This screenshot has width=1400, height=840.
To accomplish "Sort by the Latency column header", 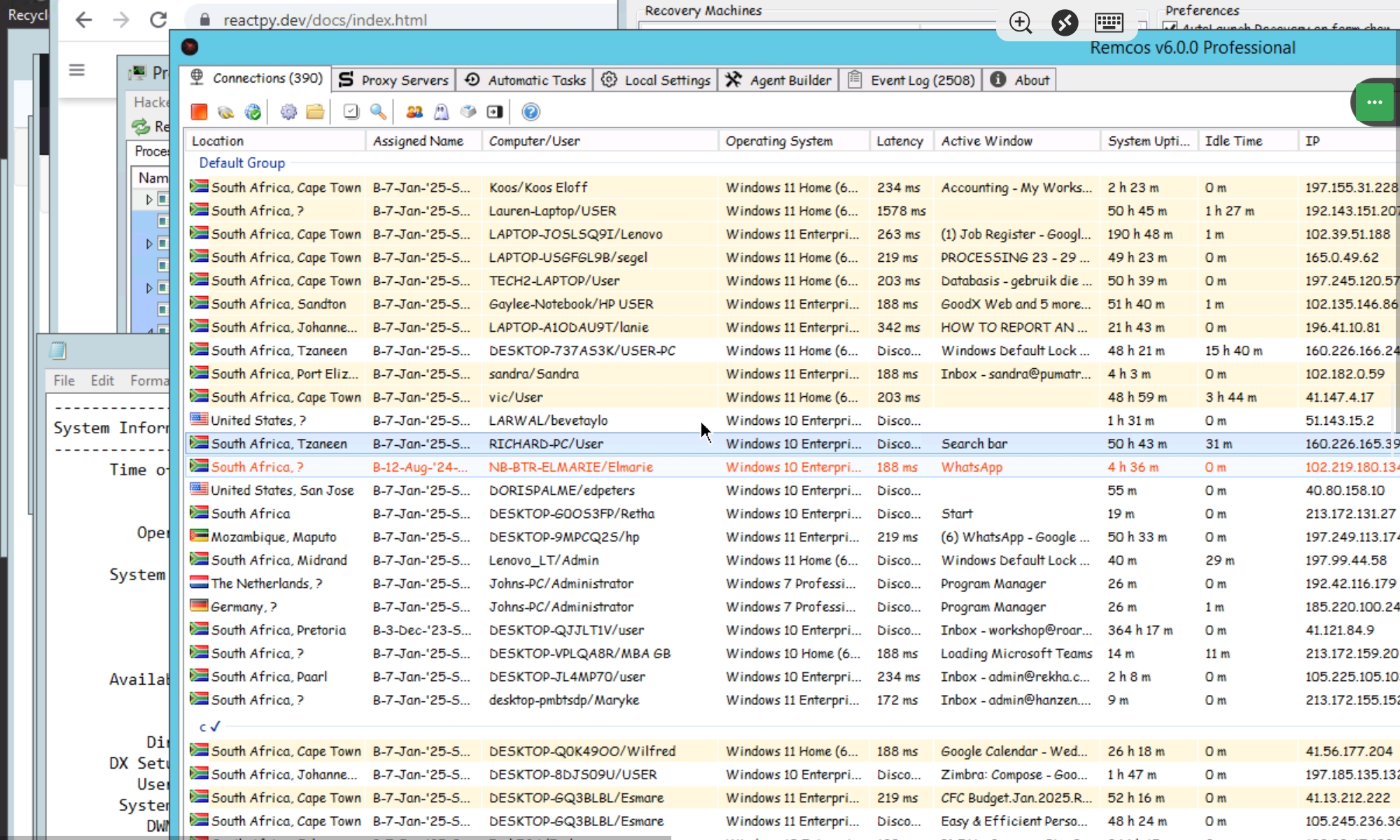I will tap(899, 141).
